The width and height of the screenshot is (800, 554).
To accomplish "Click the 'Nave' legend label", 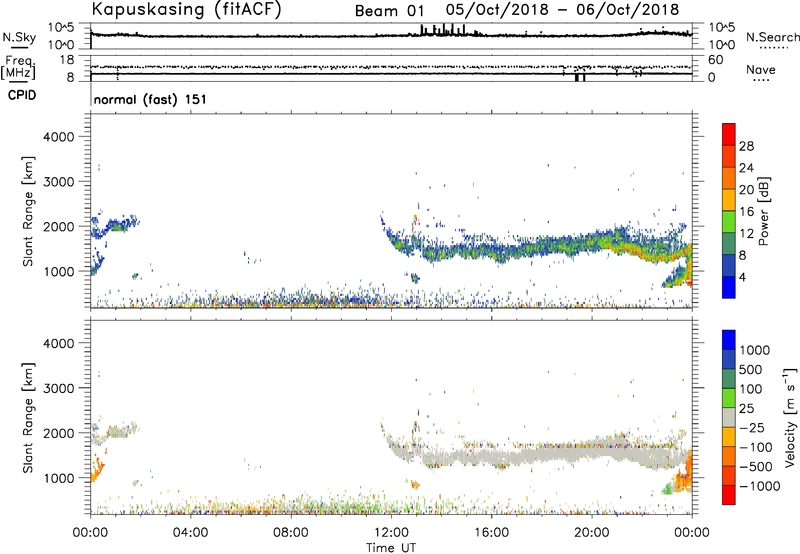I will click(761, 69).
